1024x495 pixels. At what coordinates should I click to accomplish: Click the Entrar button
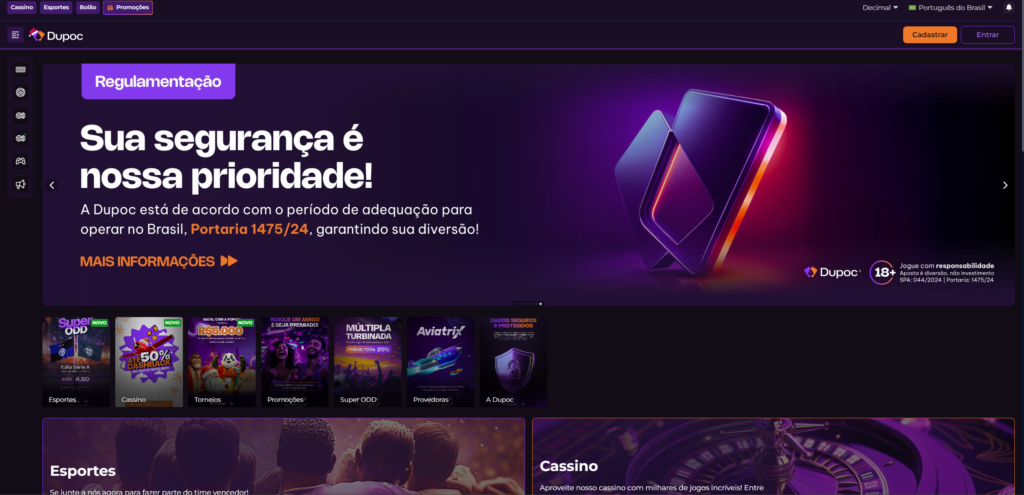pyautogui.click(x=987, y=35)
